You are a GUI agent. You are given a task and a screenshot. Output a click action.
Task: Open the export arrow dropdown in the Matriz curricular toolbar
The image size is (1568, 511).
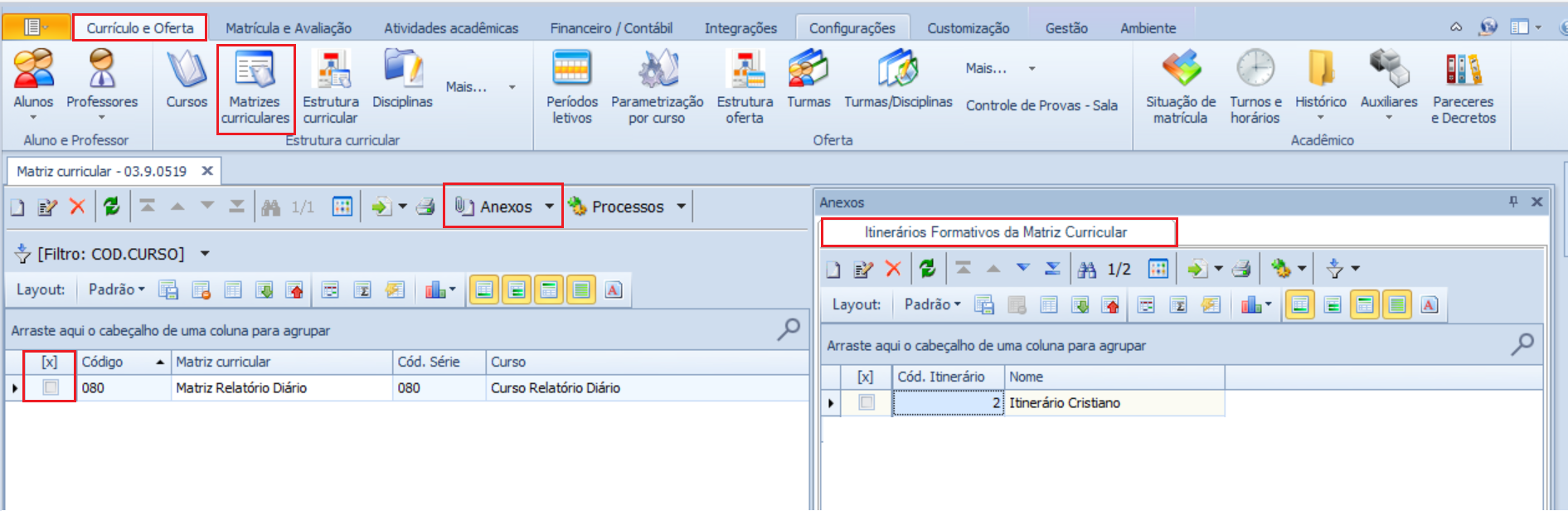(402, 207)
